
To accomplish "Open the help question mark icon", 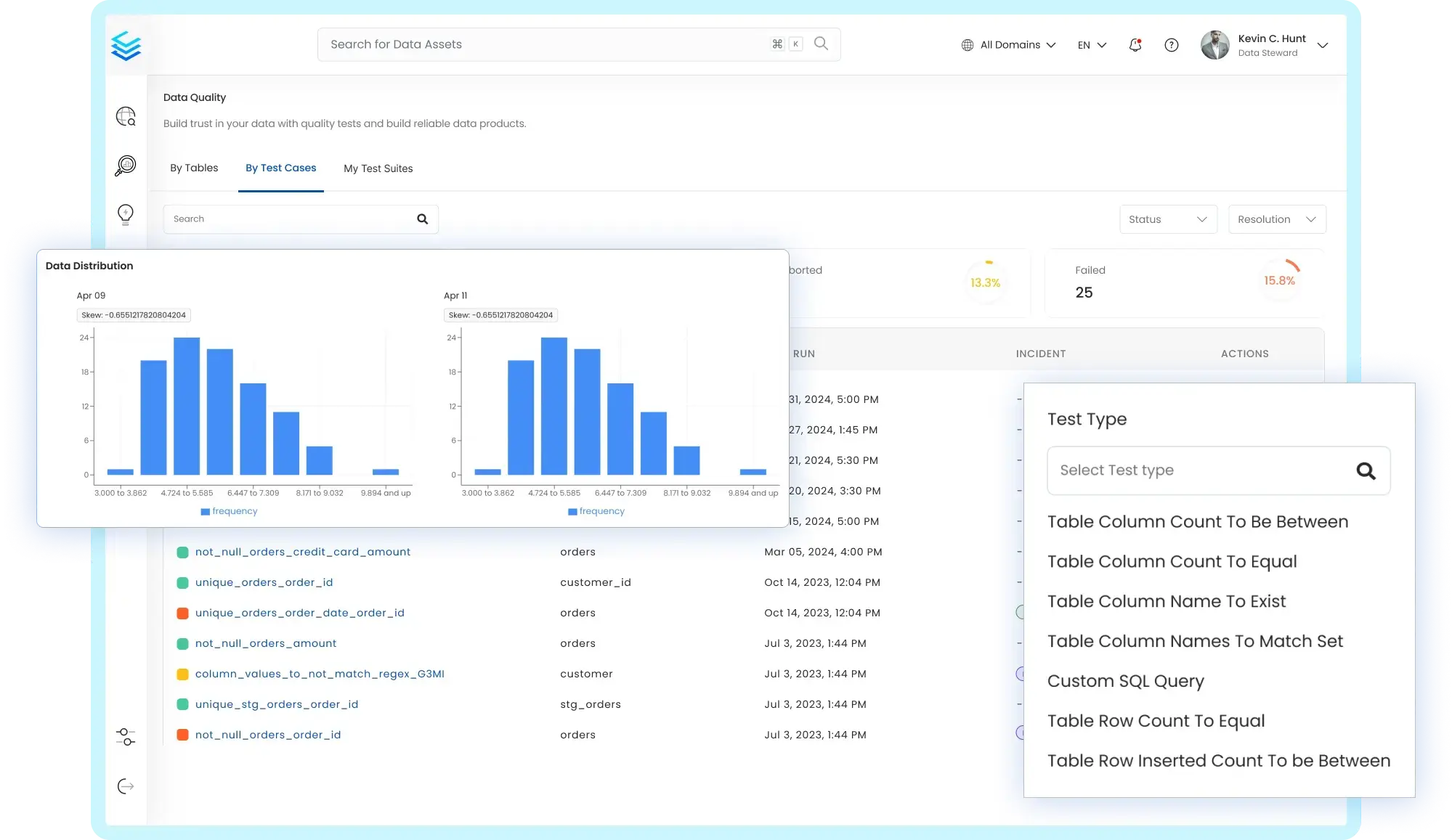I will coord(1172,45).
